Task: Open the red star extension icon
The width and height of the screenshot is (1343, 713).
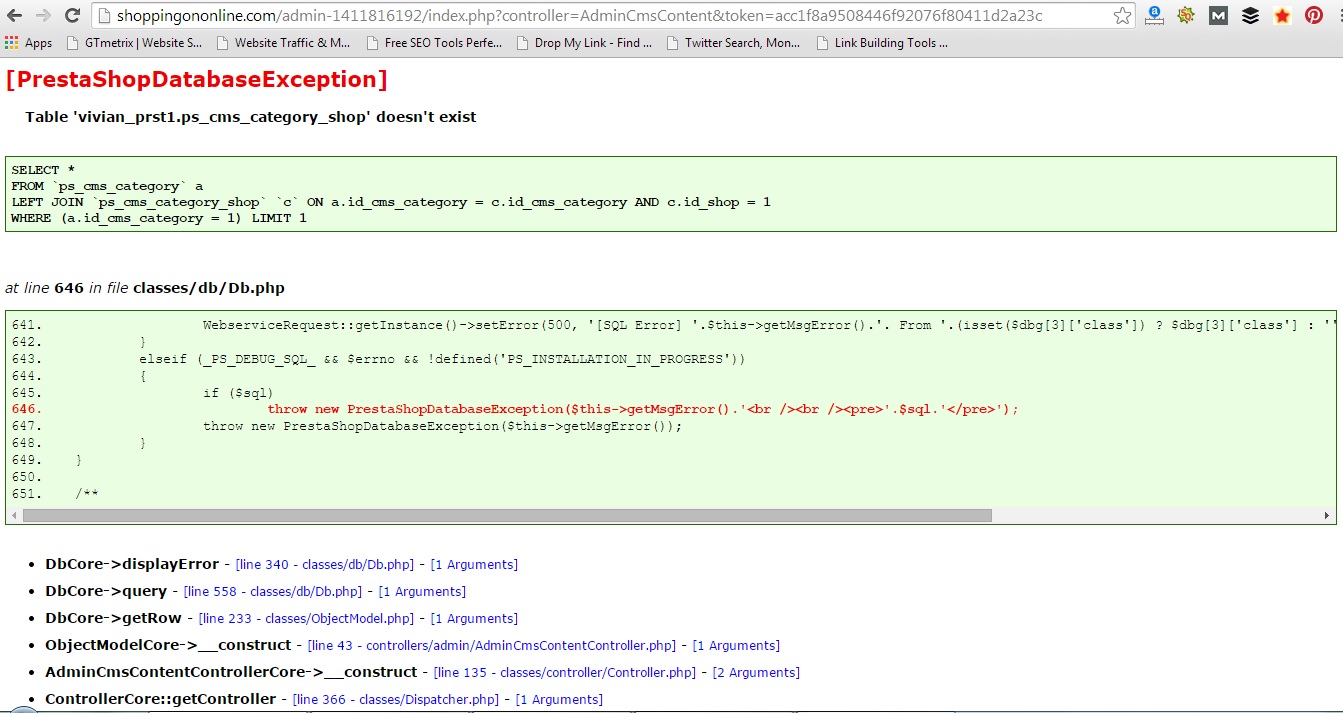Action: tap(1282, 16)
